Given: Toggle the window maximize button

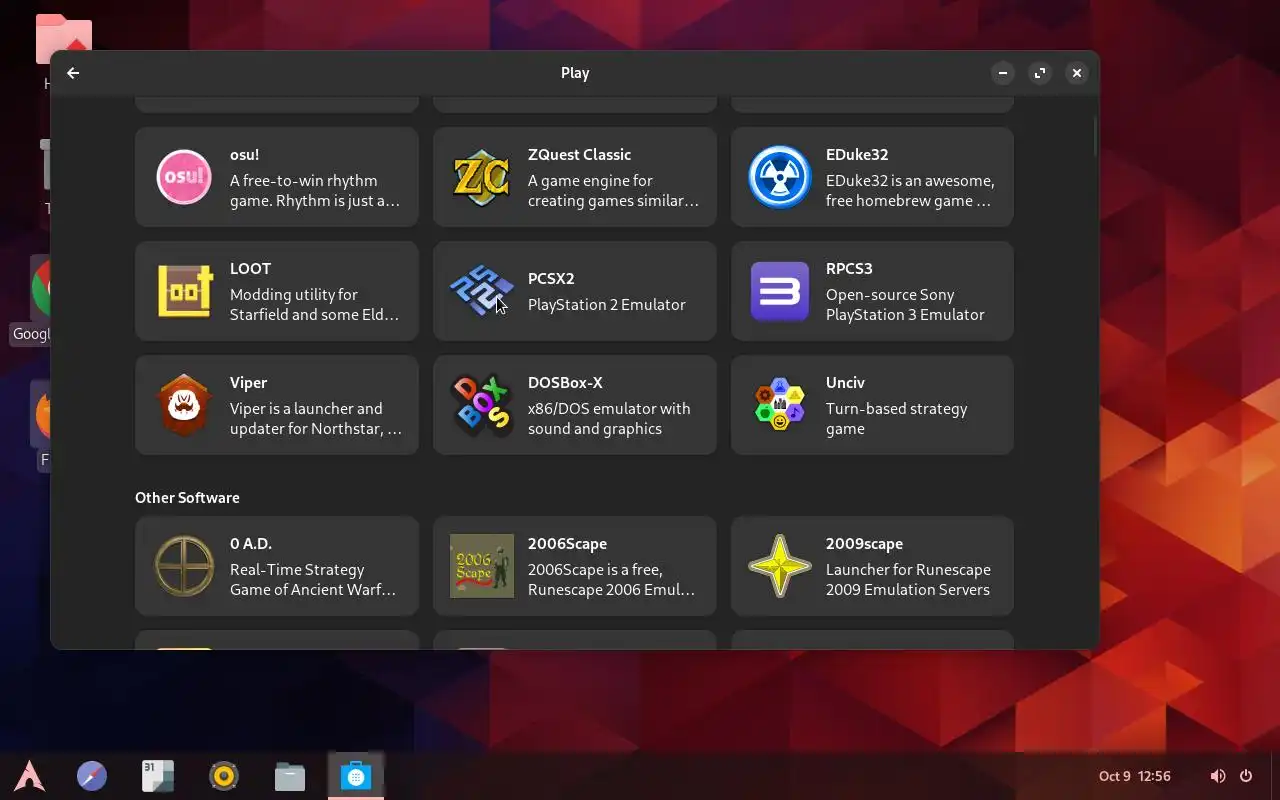Looking at the screenshot, I should (1040, 73).
